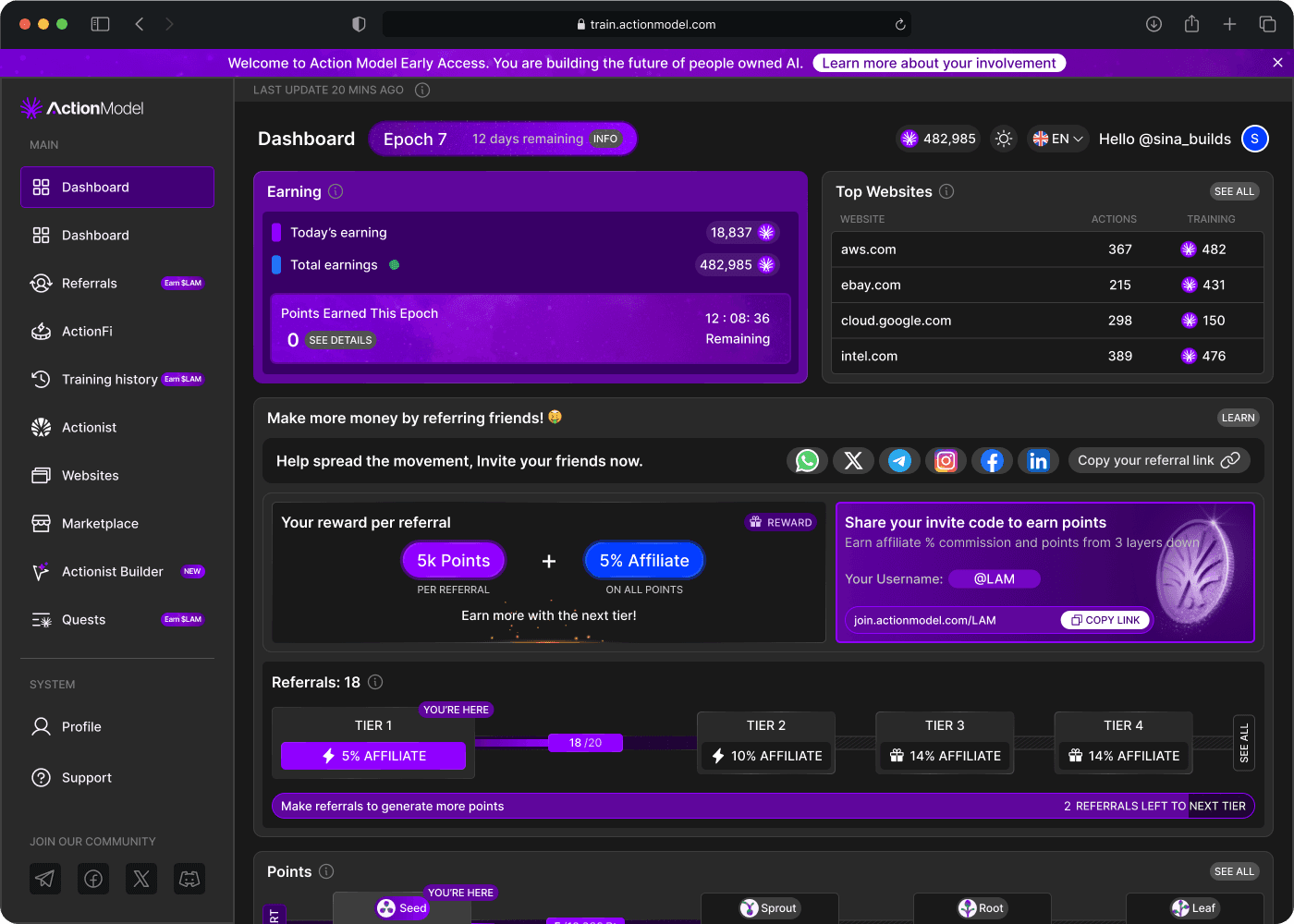The width and height of the screenshot is (1294, 924).
Task: Share referral via Telegram icon
Action: point(899,460)
